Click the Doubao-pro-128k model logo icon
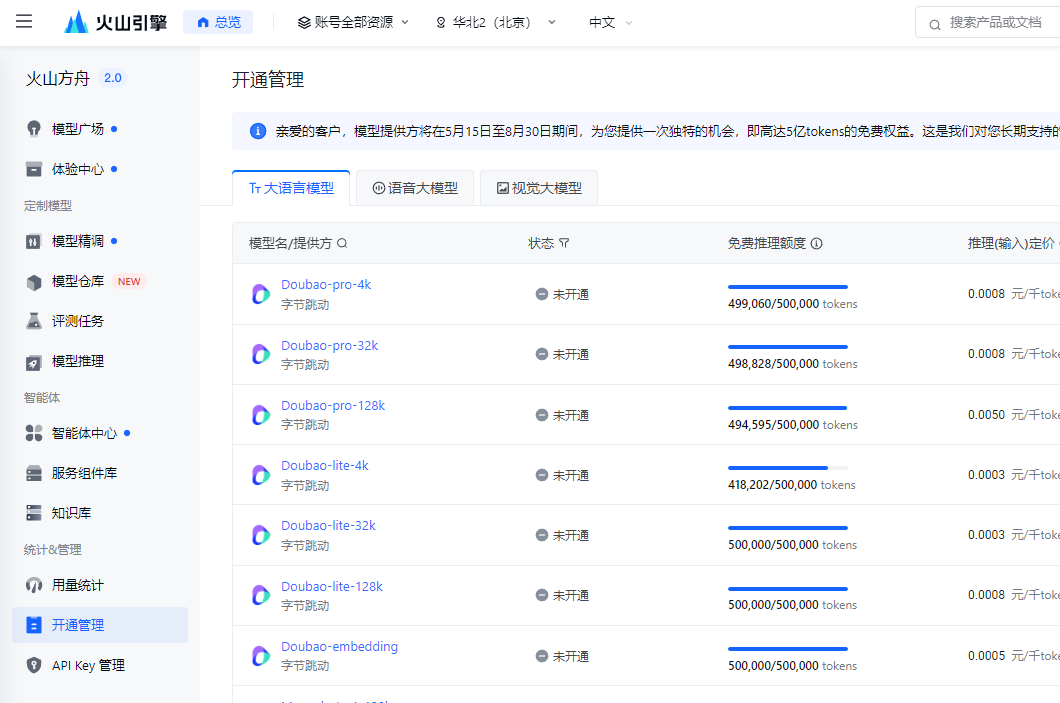Image resolution: width=1060 pixels, height=703 pixels. (261, 414)
